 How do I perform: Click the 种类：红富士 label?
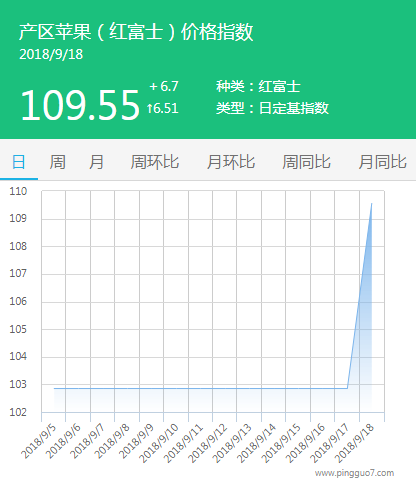click(258, 87)
